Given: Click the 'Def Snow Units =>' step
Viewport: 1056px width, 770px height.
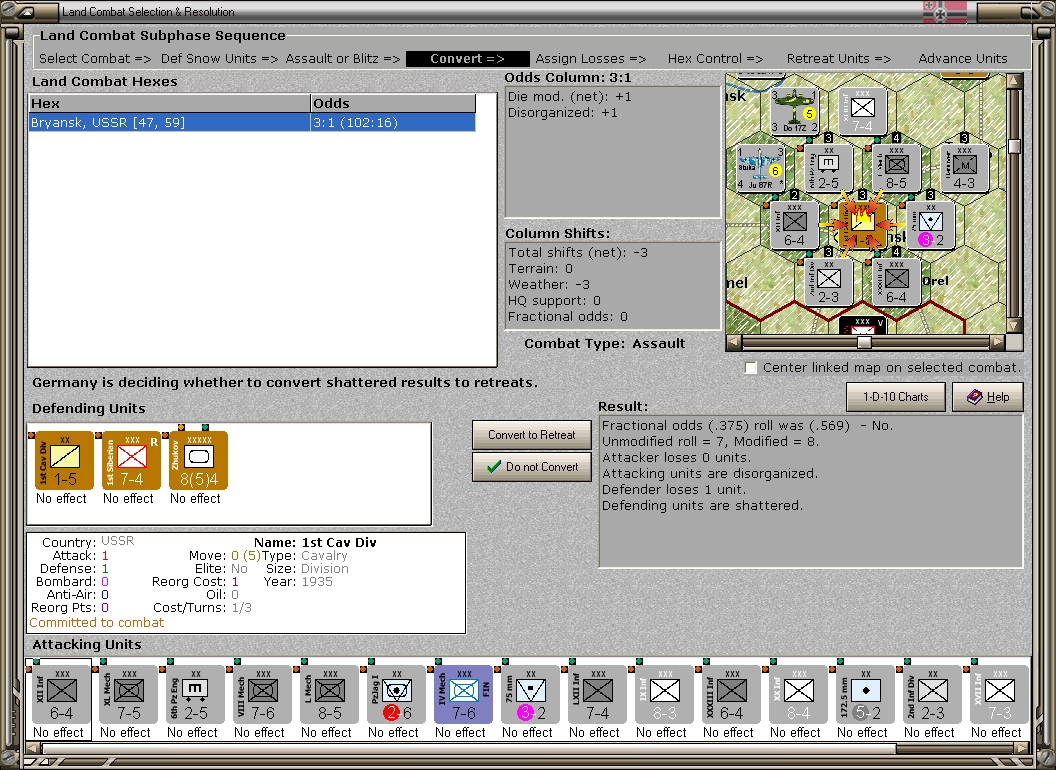Looking at the screenshot, I should pyautogui.click(x=220, y=59).
